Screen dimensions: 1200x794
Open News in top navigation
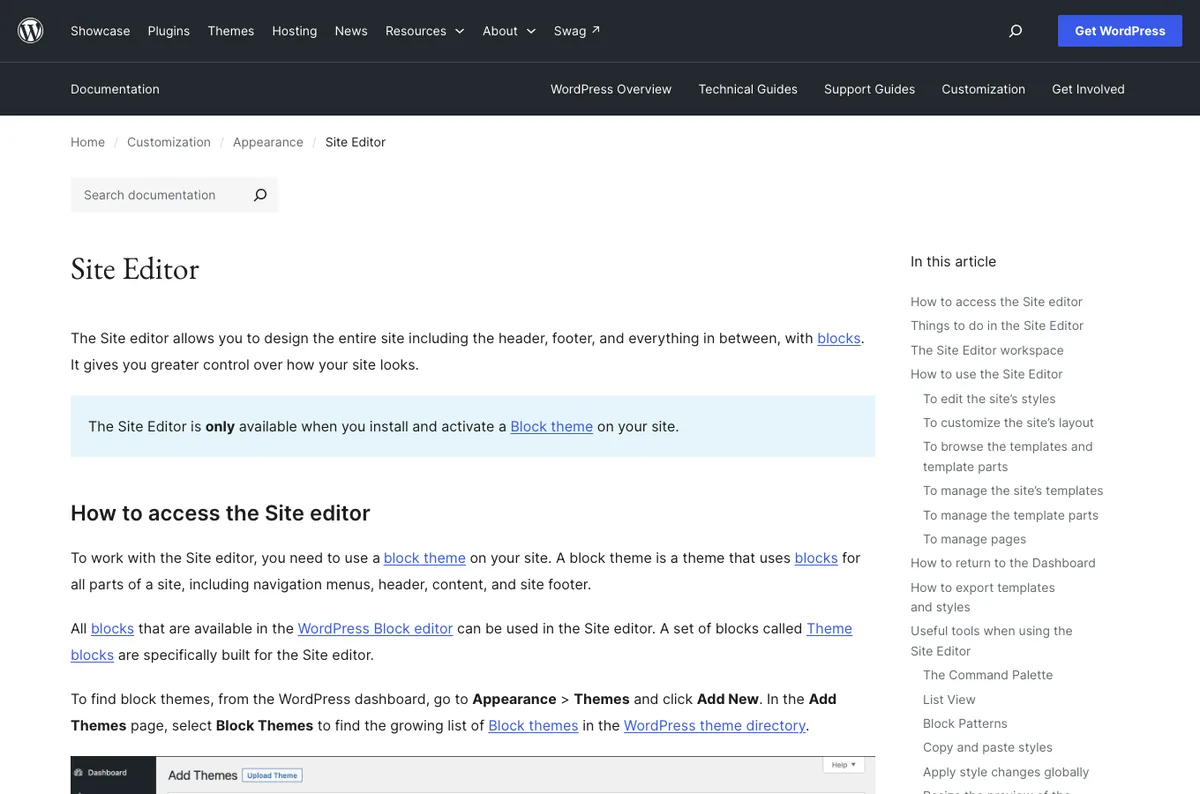pyautogui.click(x=351, y=31)
